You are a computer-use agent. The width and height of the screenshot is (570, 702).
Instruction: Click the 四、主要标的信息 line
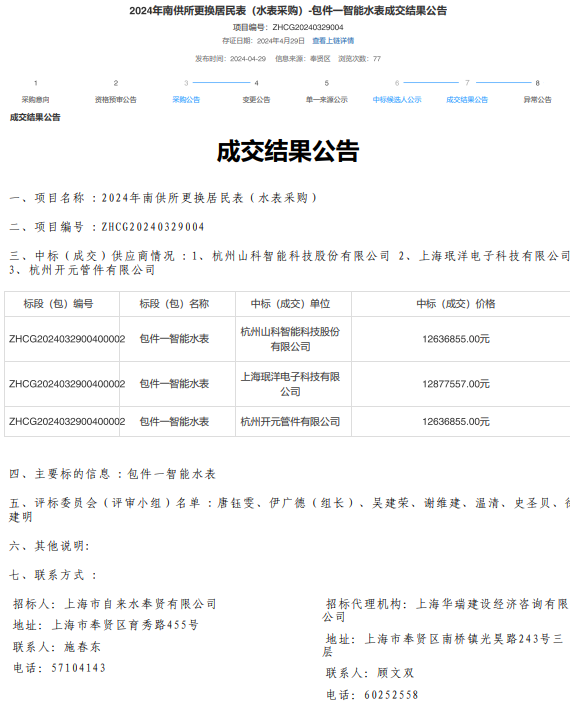click(x=112, y=474)
